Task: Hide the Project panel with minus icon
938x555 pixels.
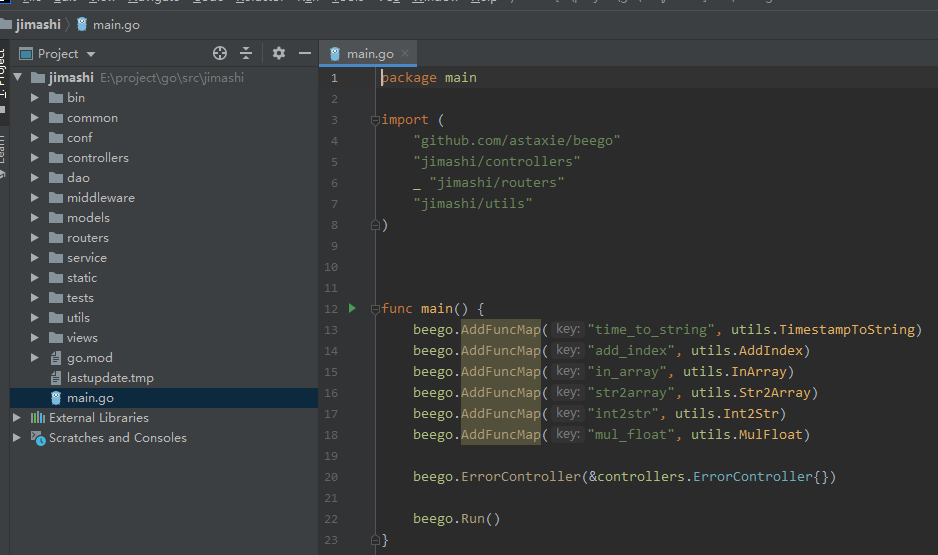Action: pos(305,54)
